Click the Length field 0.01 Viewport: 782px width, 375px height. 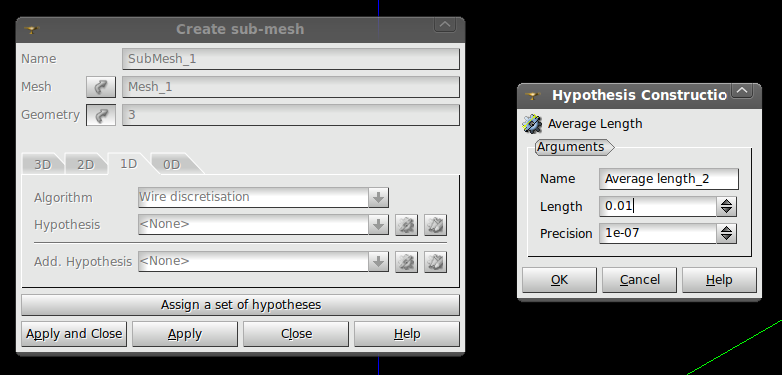coord(658,206)
